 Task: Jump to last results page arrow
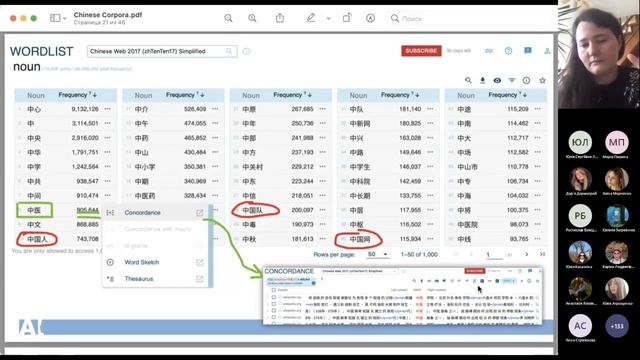(x=542, y=254)
